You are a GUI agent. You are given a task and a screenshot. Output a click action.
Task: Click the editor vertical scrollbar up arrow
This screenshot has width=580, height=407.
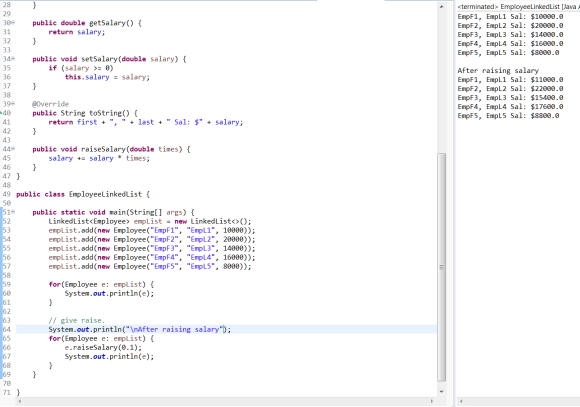441,7
